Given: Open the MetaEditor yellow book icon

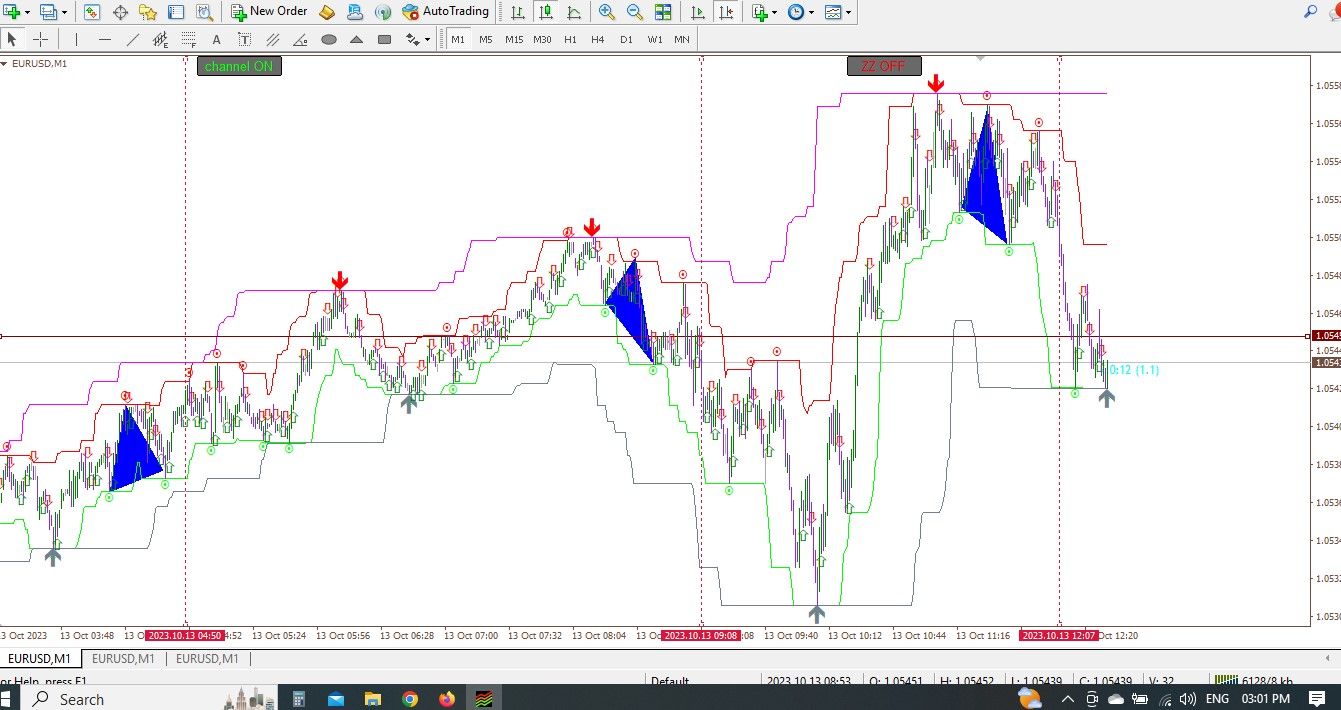Looking at the screenshot, I should [x=327, y=12].
